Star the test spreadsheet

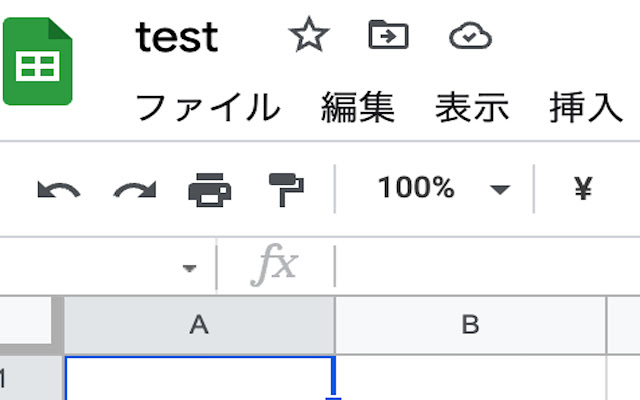click(x=309, y=35)
